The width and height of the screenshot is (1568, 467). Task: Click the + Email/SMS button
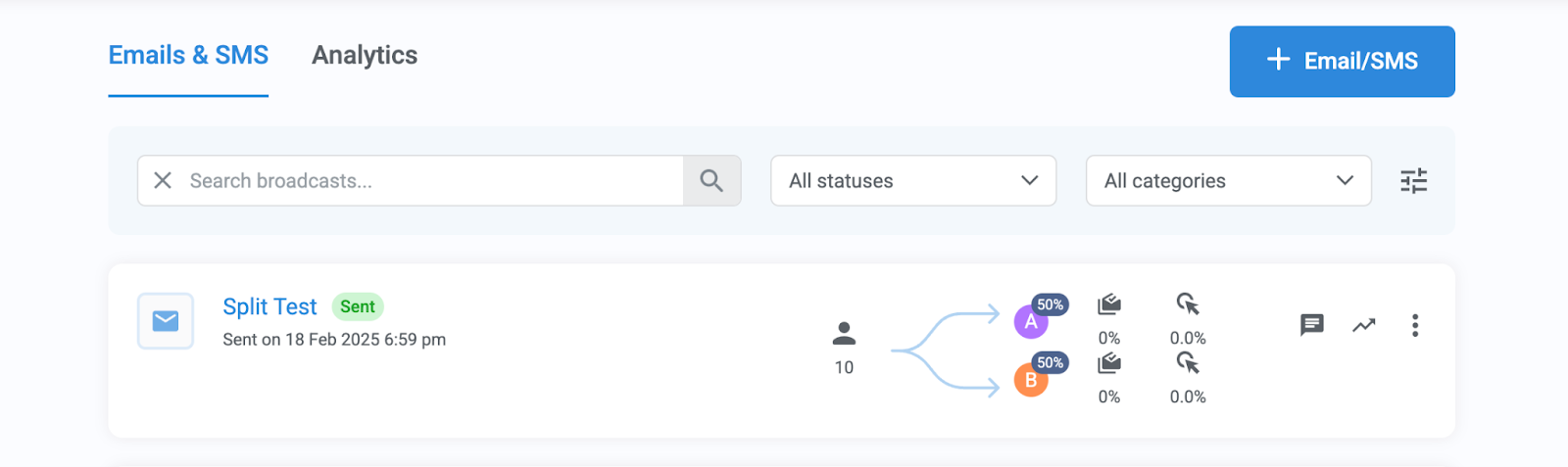(x=1342, y=61)
